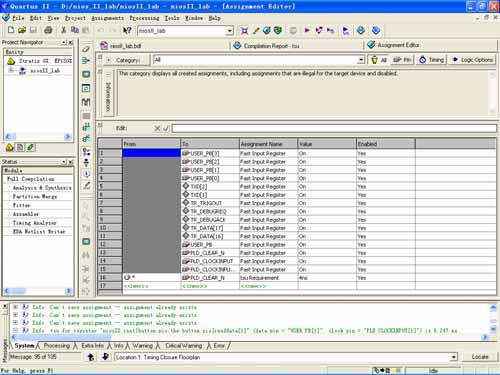Toggle the All filter button
Viewport: 500px width, 375px height.
point(379,60)
